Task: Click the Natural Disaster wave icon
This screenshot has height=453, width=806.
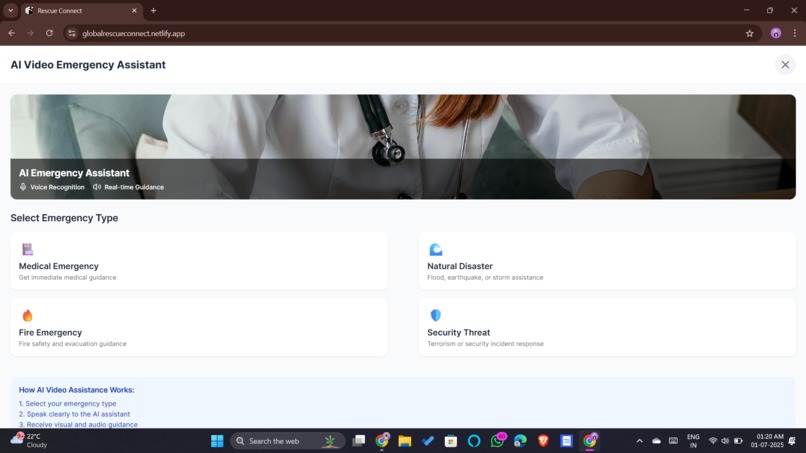Action: (435, 249)
